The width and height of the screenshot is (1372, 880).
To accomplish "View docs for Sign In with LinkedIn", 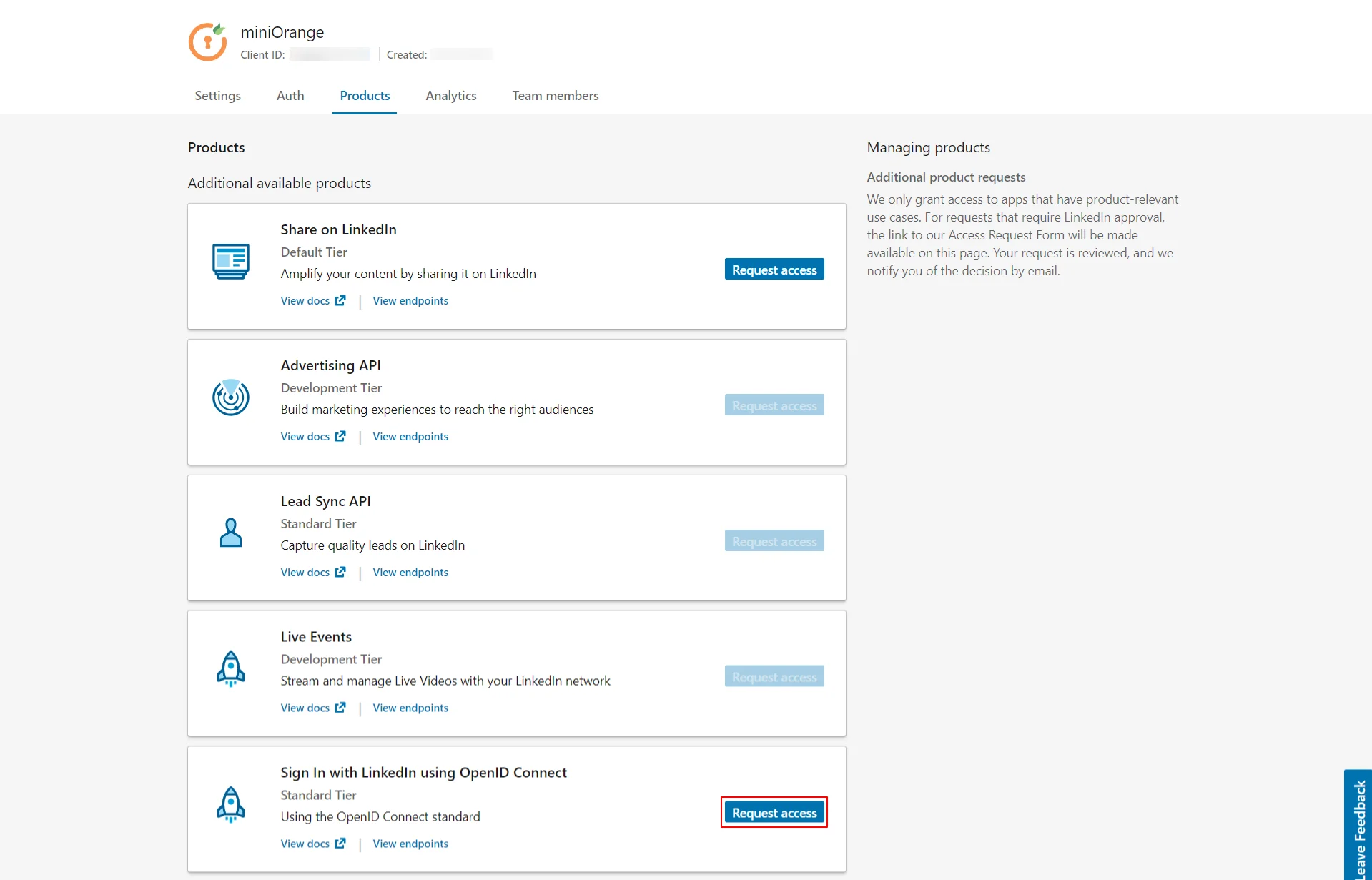I will 305,844.
